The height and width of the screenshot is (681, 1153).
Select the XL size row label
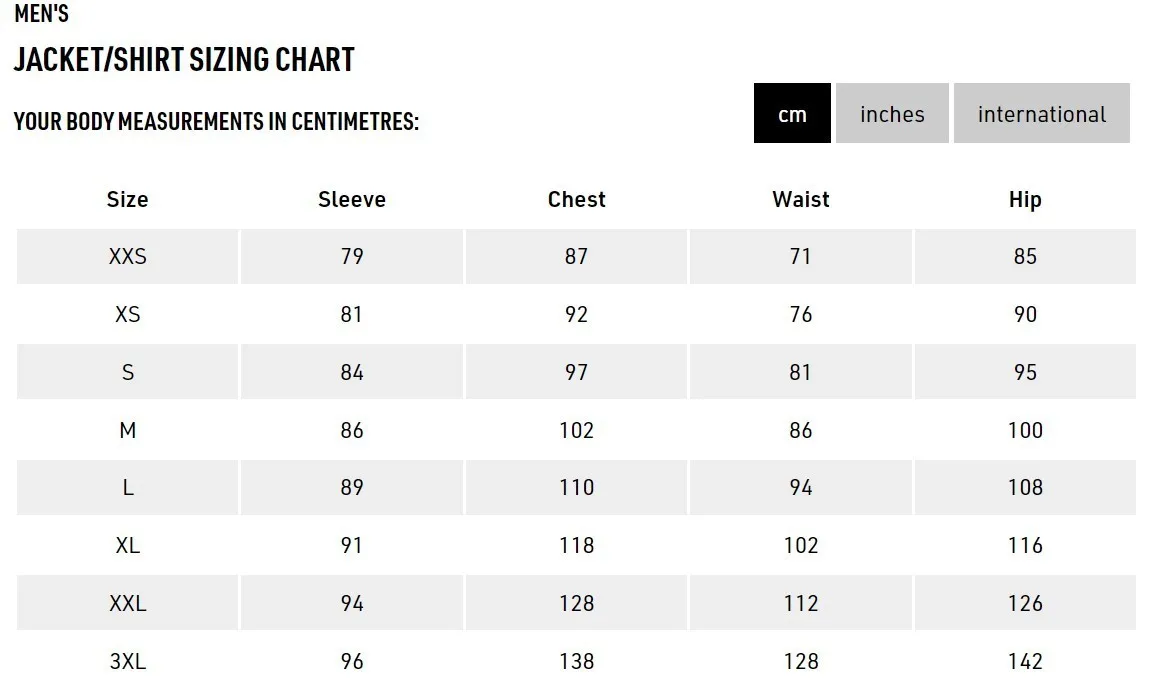[127, 546]
